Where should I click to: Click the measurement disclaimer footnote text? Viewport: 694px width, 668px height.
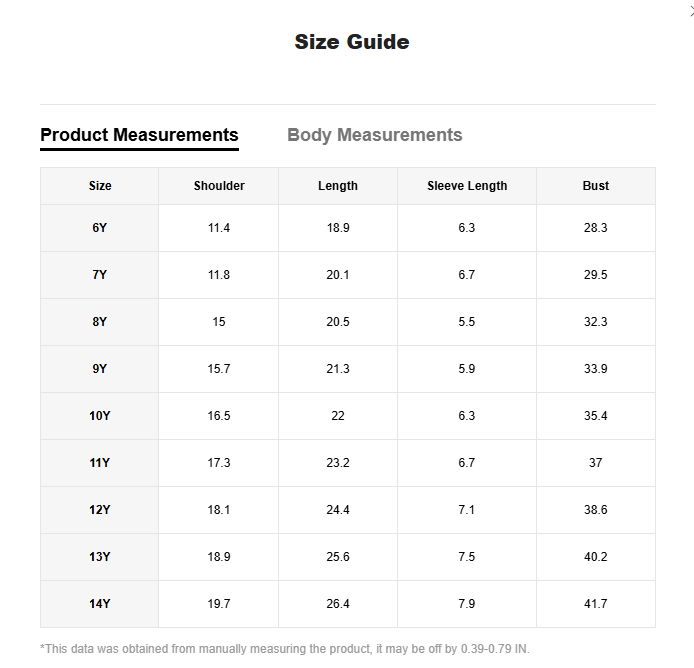pyautogui.click(x=285, y=649)
